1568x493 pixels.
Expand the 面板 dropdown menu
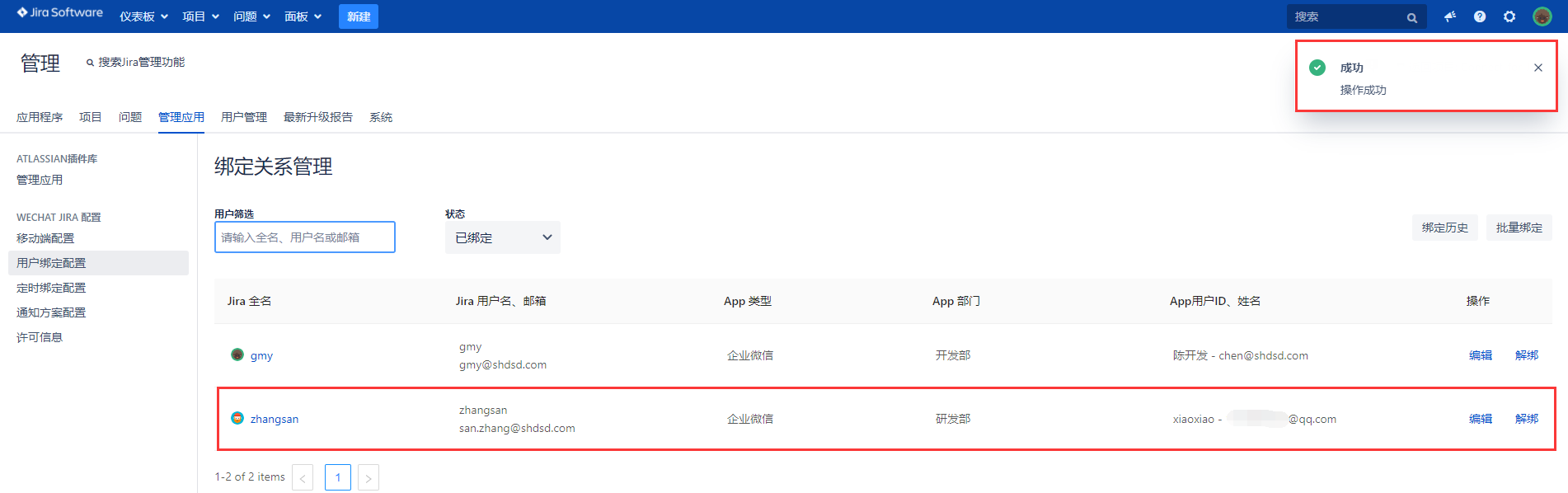[303, 16]
